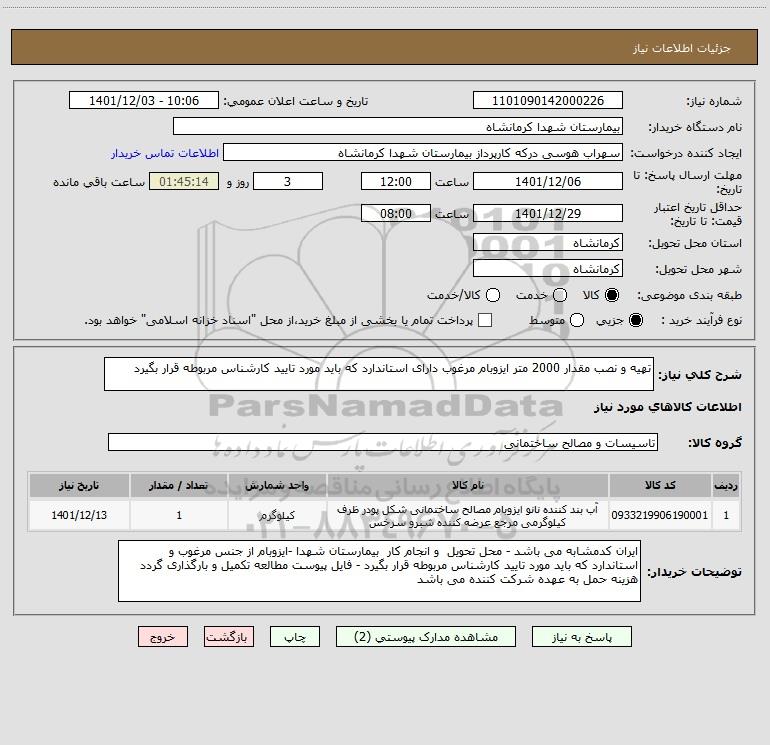
Task: Click the request creator field سهراب هوسی درکه
Action: [423, 152]
